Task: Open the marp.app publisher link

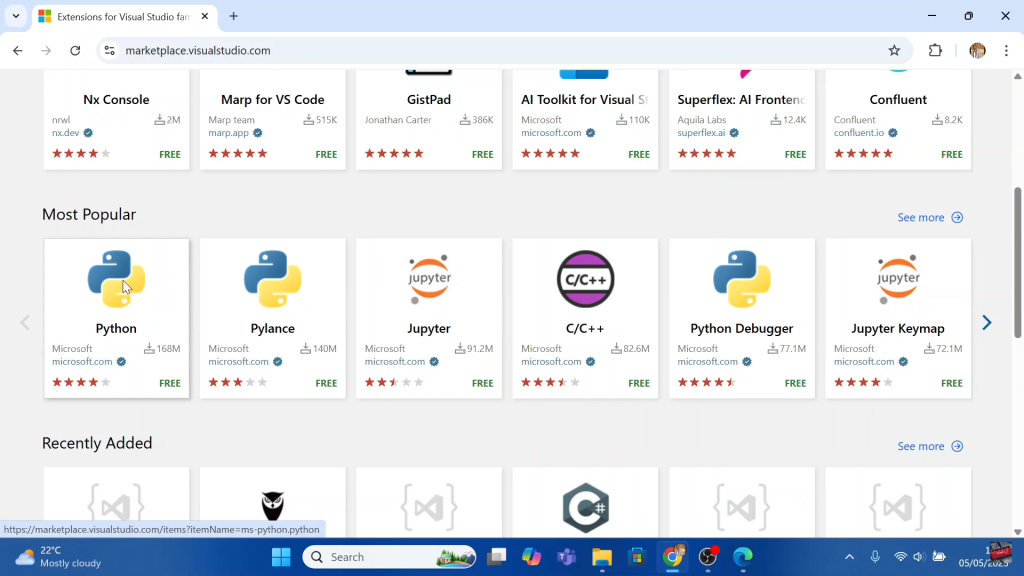Action: click(229, 133)
